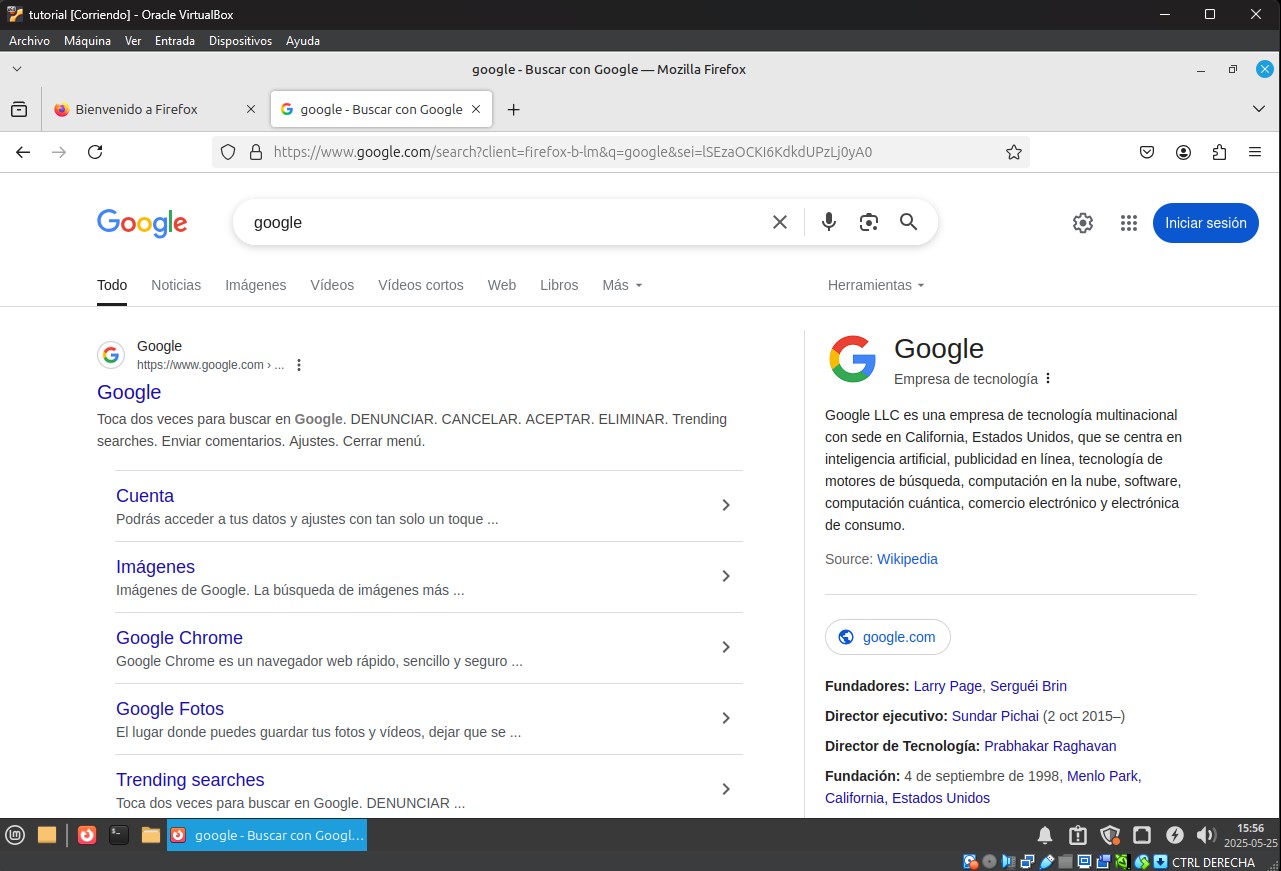Expand the Herramientas dropdown
1281x871 pixels.
pos(876,285)
